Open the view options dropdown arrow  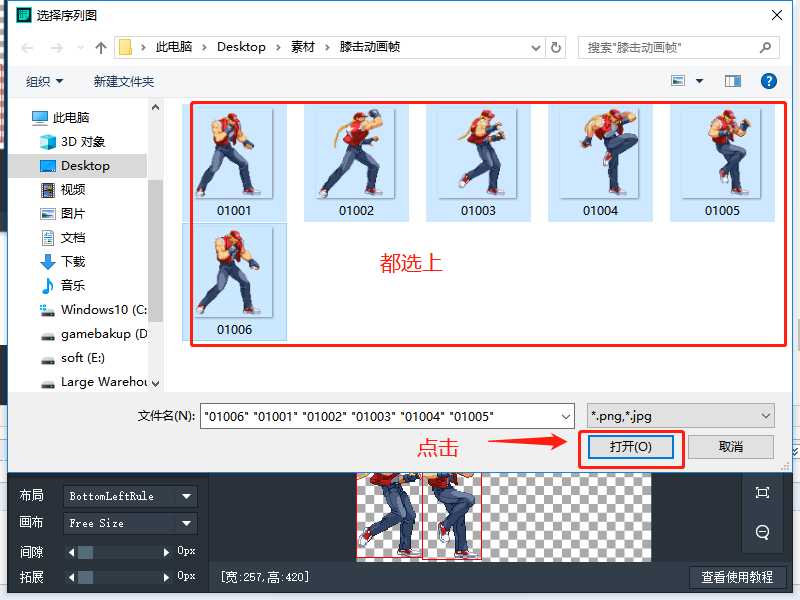pyautogui.click(x=699, y=81)
